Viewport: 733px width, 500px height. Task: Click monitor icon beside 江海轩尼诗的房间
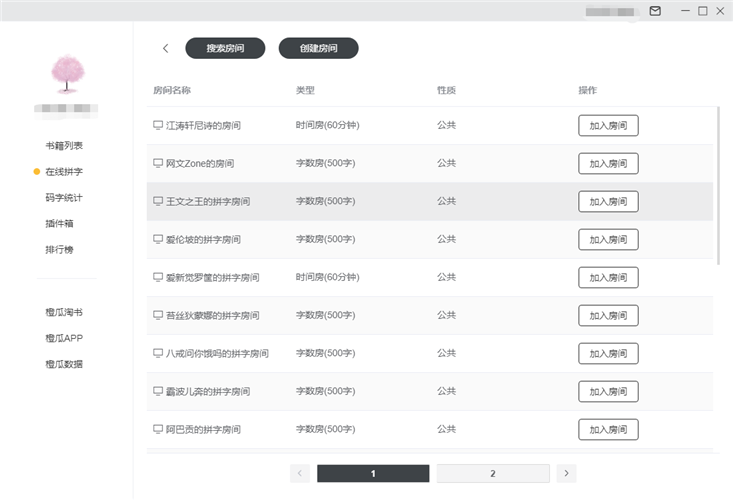point(157,125)
